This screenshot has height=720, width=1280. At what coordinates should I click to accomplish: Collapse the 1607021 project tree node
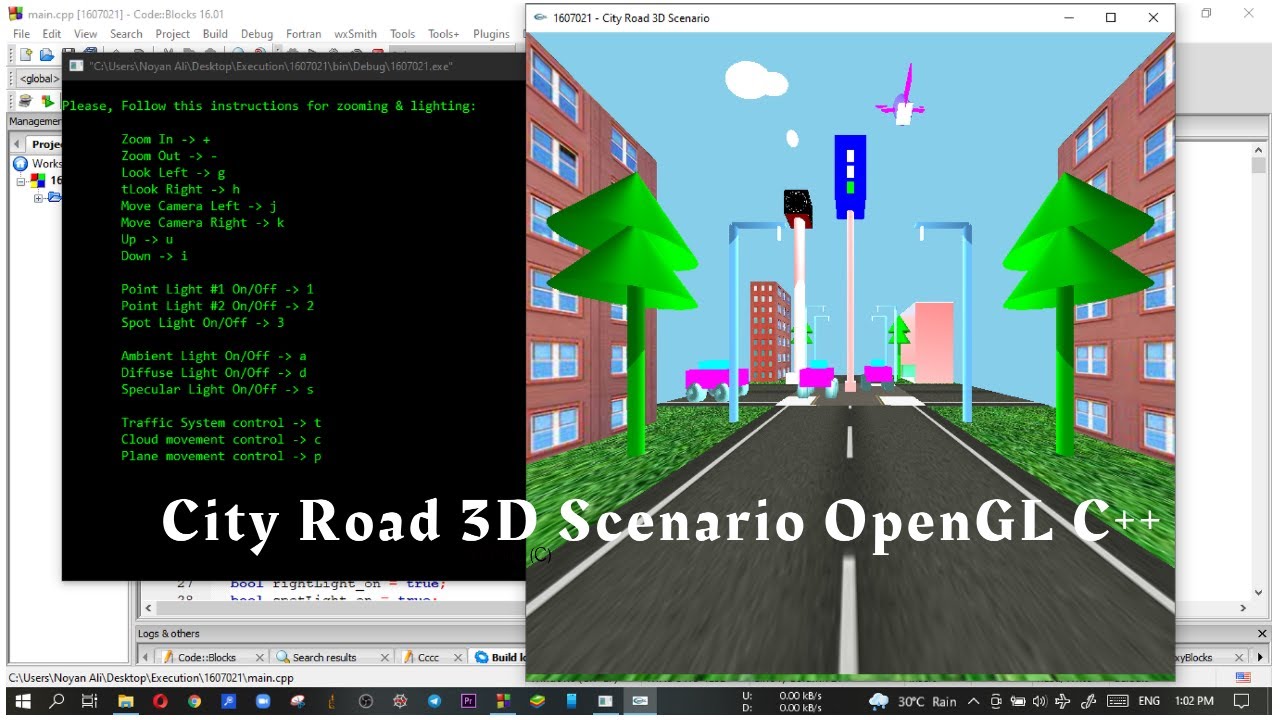[21, 181]
